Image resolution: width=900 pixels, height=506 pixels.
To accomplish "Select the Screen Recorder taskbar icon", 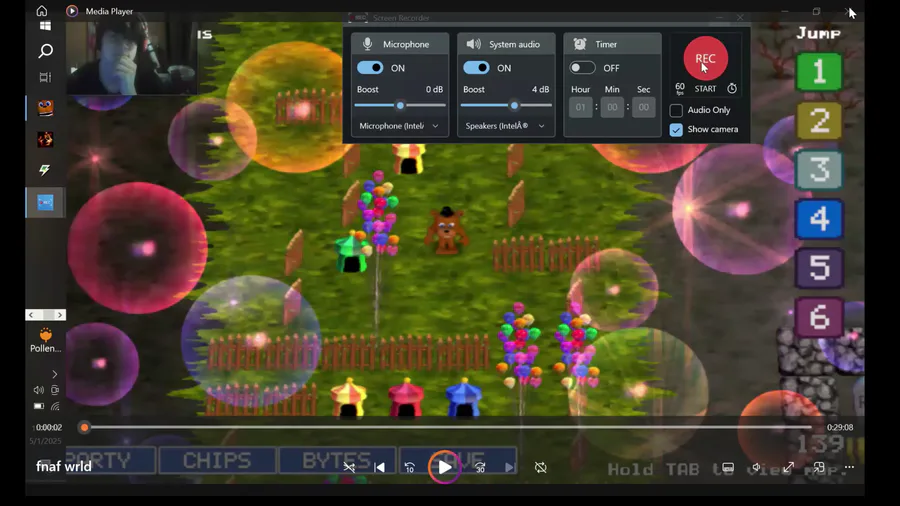I will click(x=45, y=203).
